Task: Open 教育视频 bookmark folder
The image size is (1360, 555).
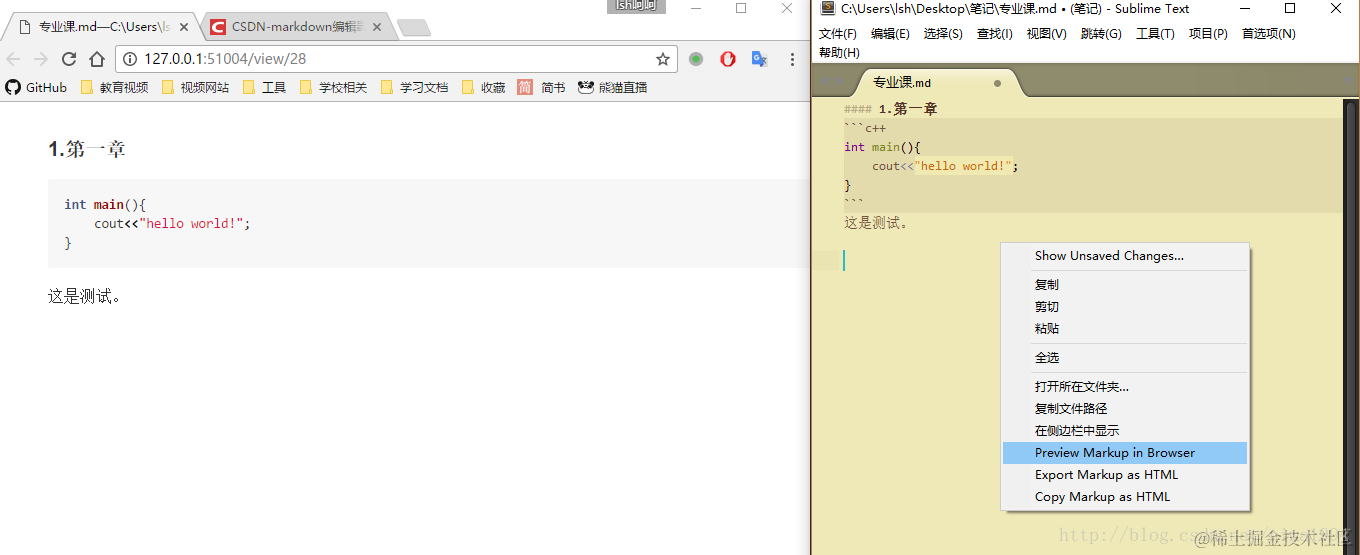Action: click(x=114, y=87)
